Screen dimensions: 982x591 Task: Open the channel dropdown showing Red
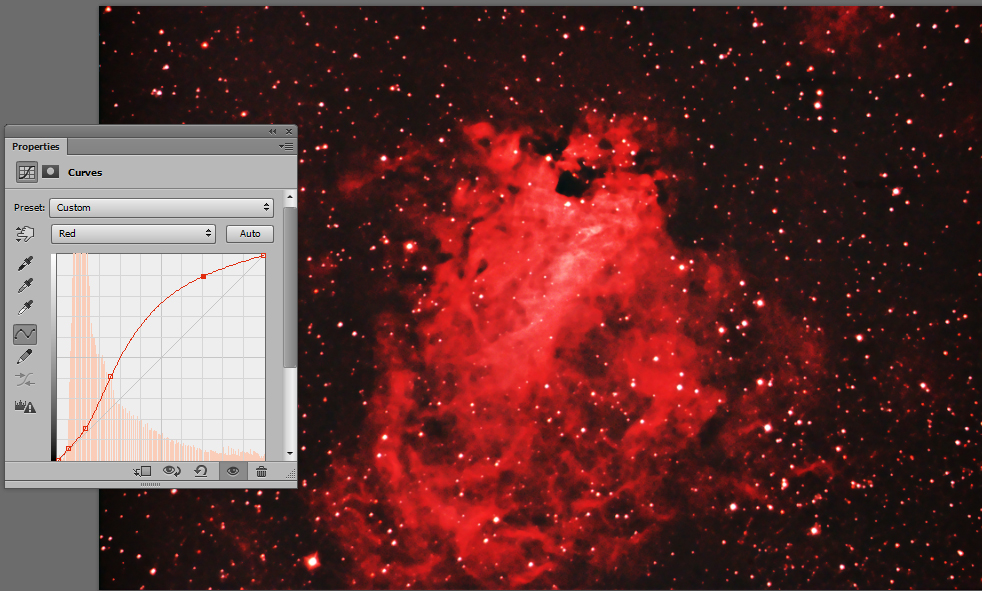pos(133,234)
